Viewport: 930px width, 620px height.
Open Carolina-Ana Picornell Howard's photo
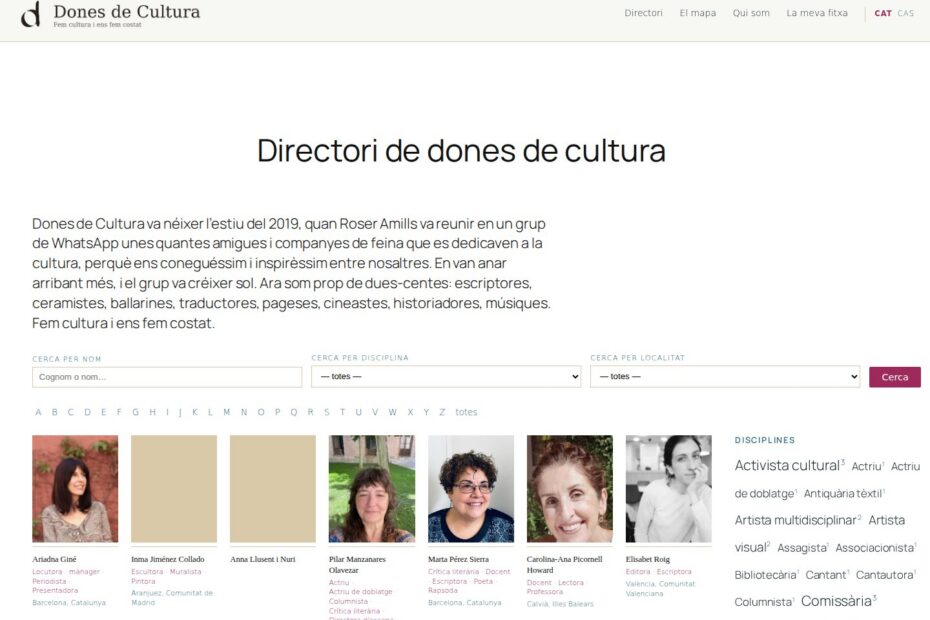pos(569,488)
